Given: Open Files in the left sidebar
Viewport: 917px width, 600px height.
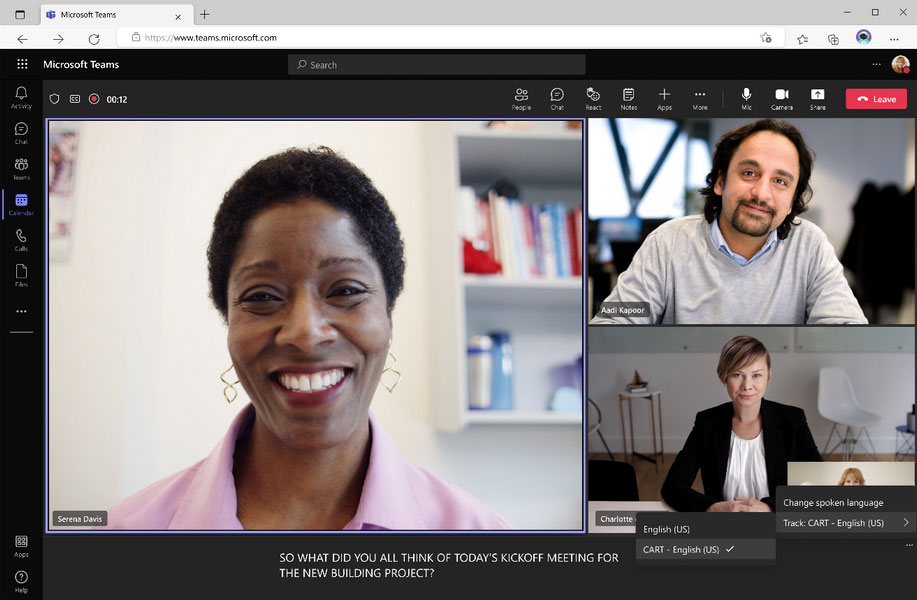Looking at the screenshot, I should (x=21, y=275).
